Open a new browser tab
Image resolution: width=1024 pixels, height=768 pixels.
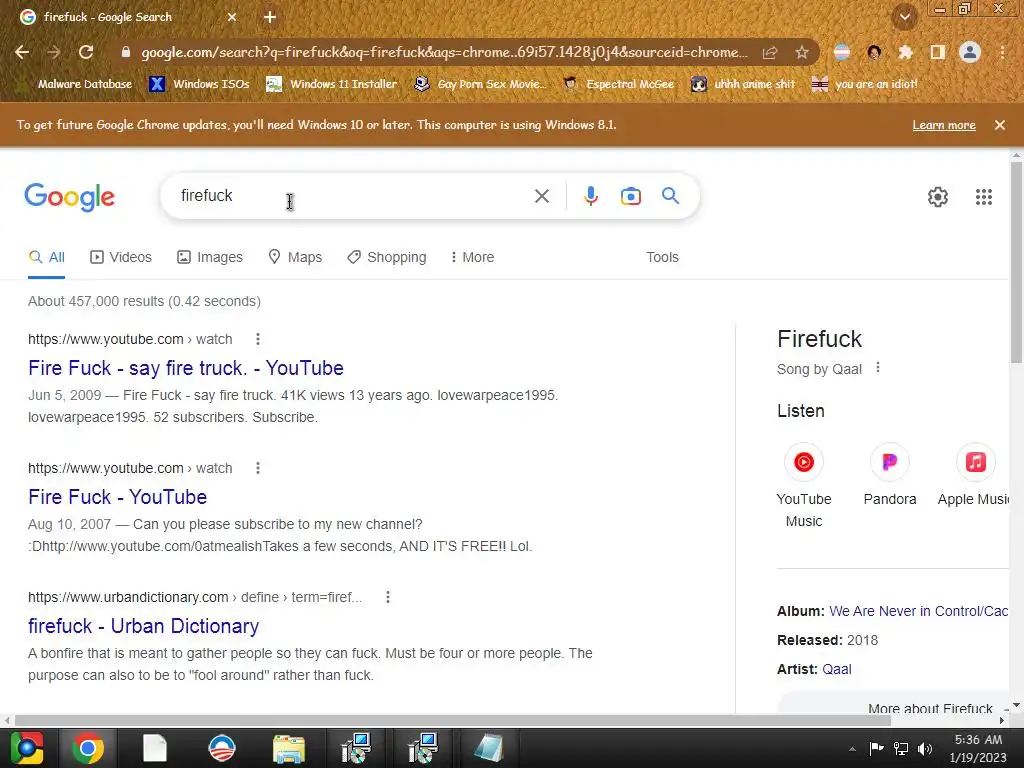270,17
